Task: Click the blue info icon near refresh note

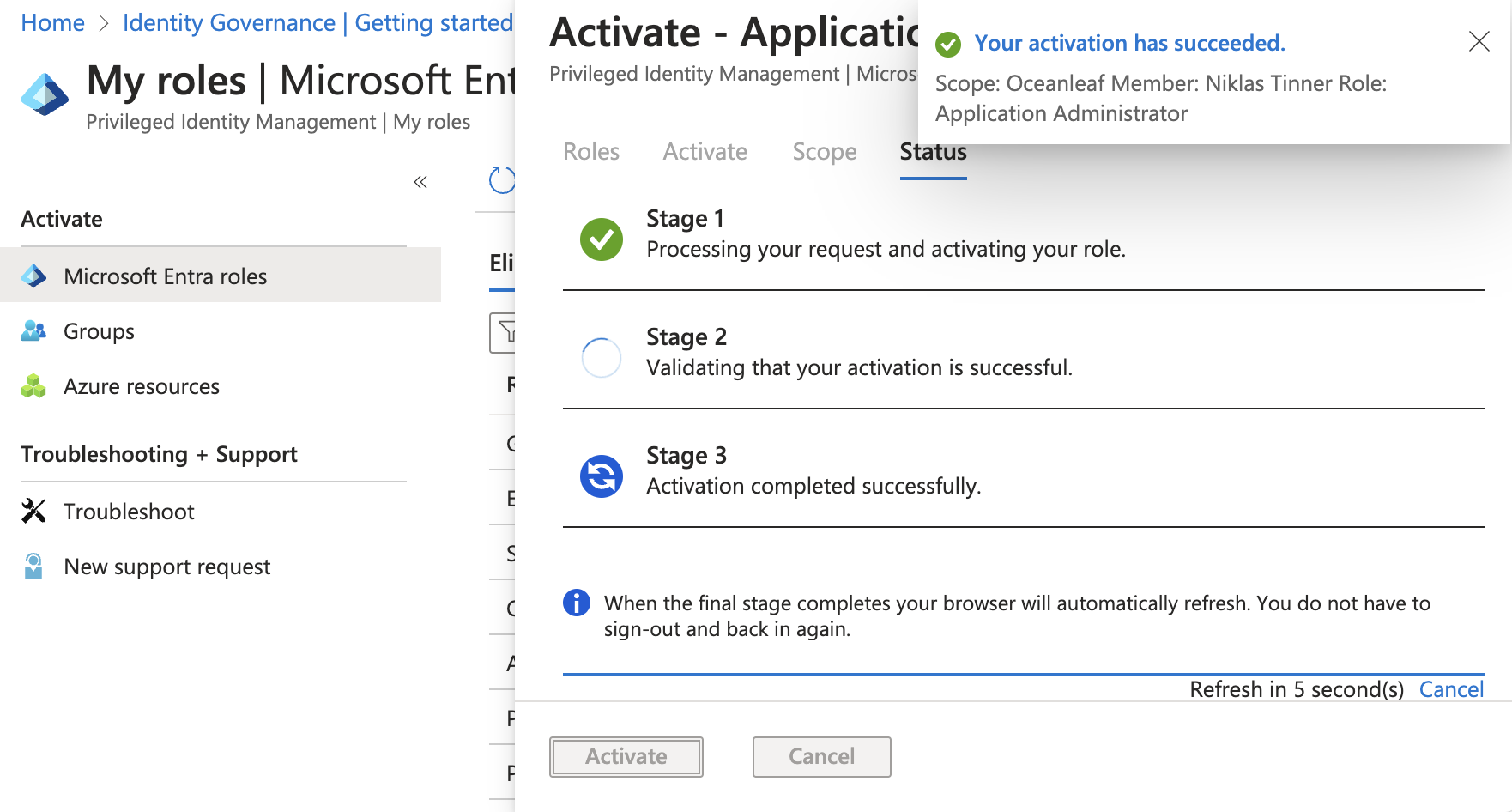Action: click(x=577, y=603)
